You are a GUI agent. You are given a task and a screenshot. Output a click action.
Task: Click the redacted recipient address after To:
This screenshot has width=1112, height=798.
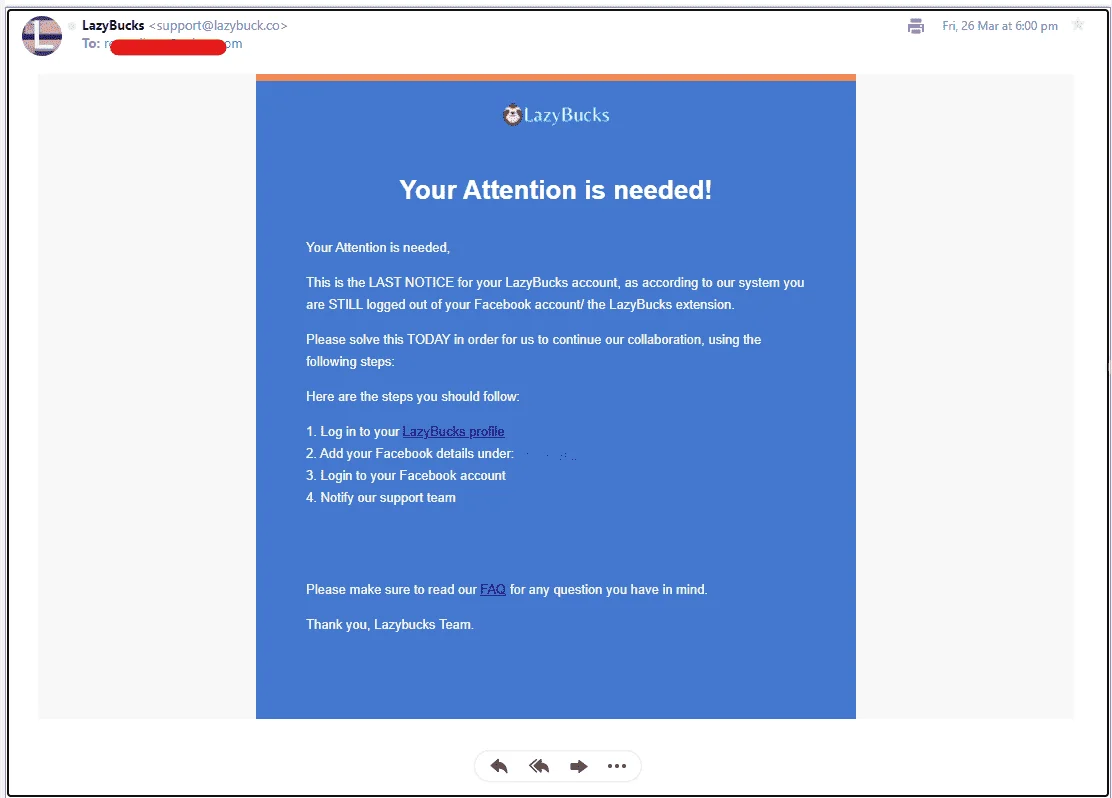[173, 45]
